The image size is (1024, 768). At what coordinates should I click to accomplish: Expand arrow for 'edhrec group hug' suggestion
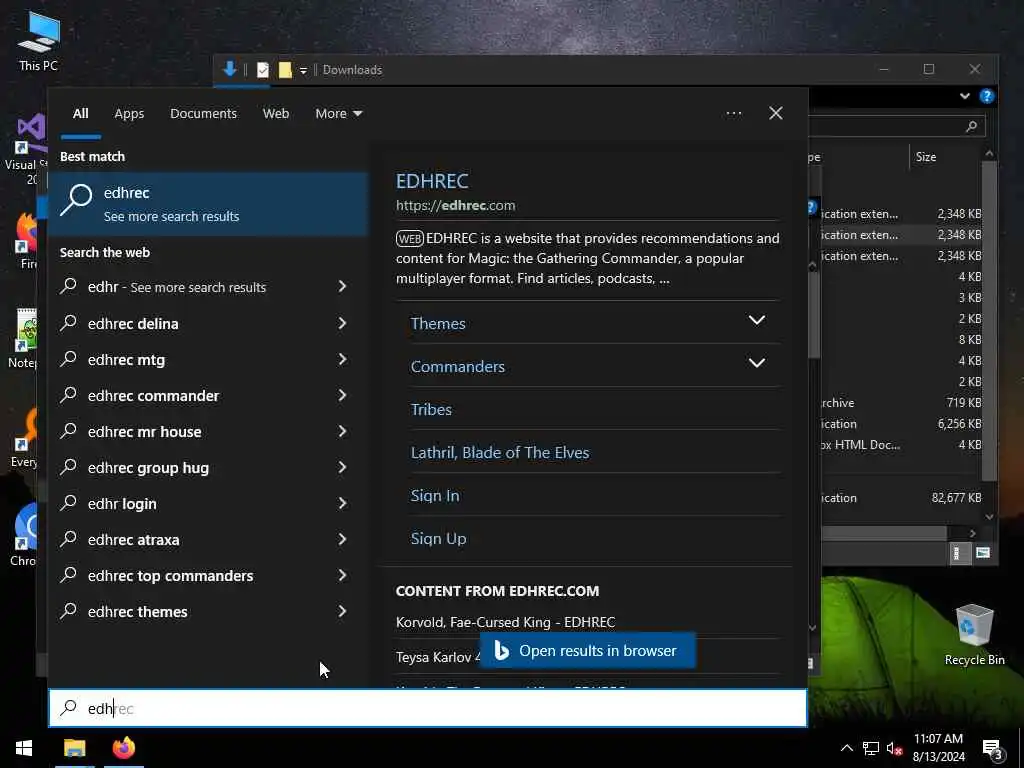[x=342, y=466]
